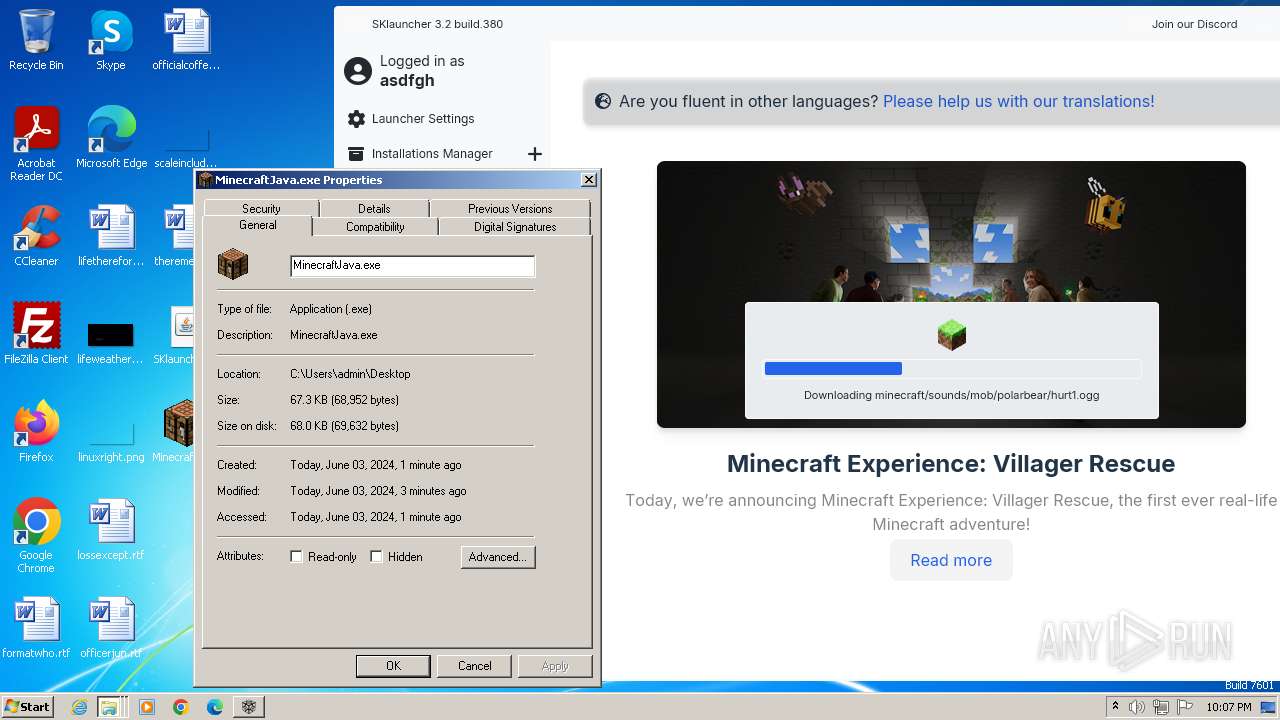
Task: Click the user account avatar in SKlauncher
Action: pyautogui.click(x=357, y=71)
